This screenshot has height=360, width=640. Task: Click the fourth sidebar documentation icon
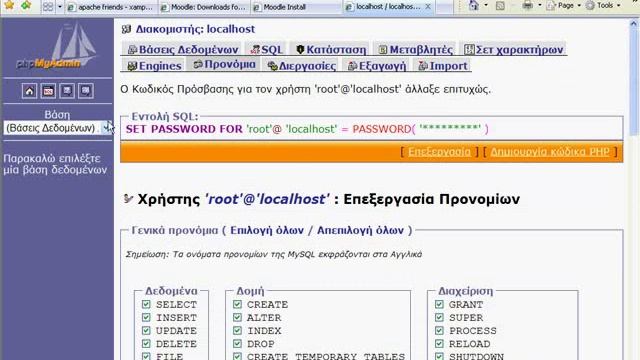click(86, 91)
